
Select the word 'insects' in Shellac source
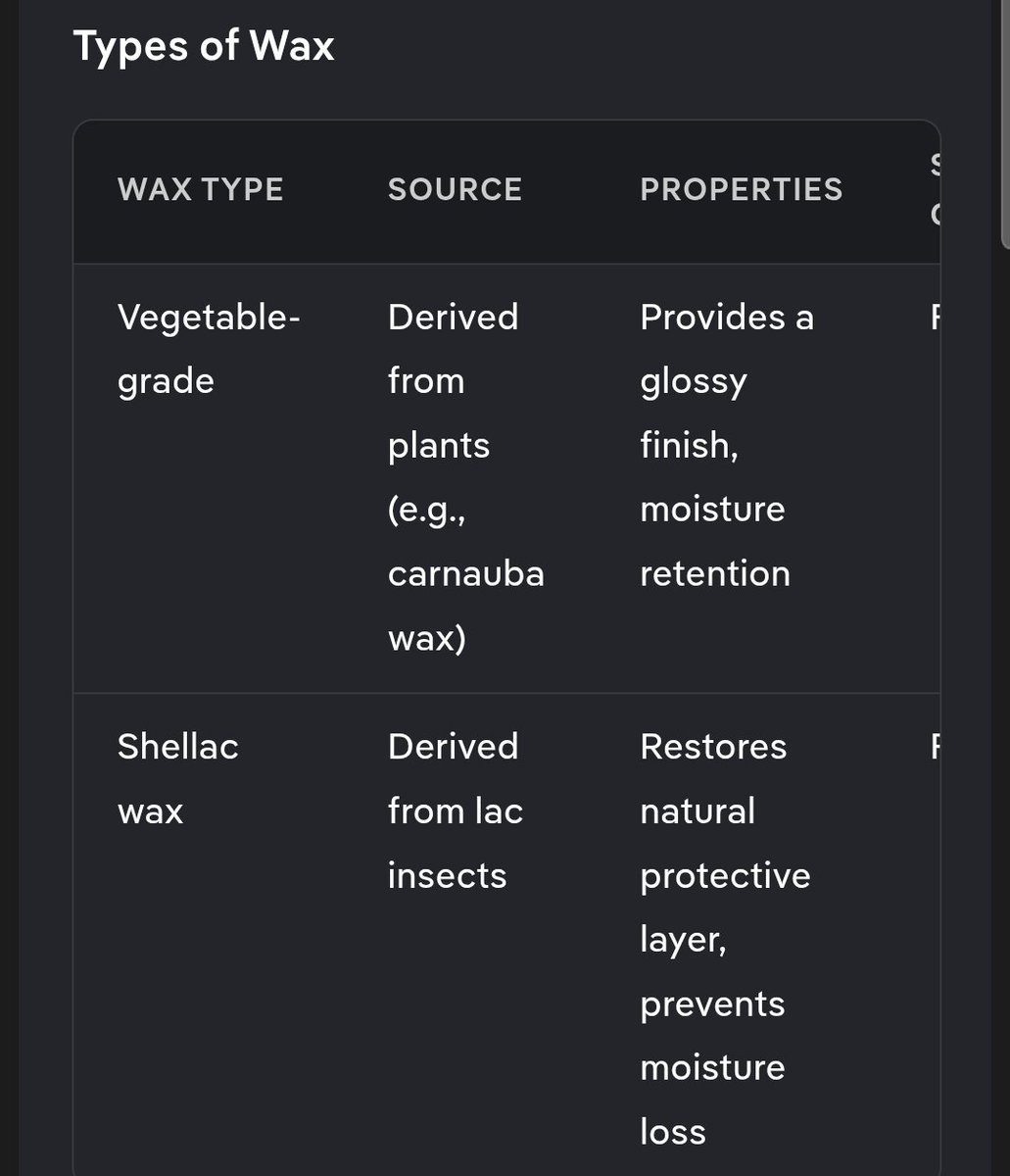(x=447, y=875)
